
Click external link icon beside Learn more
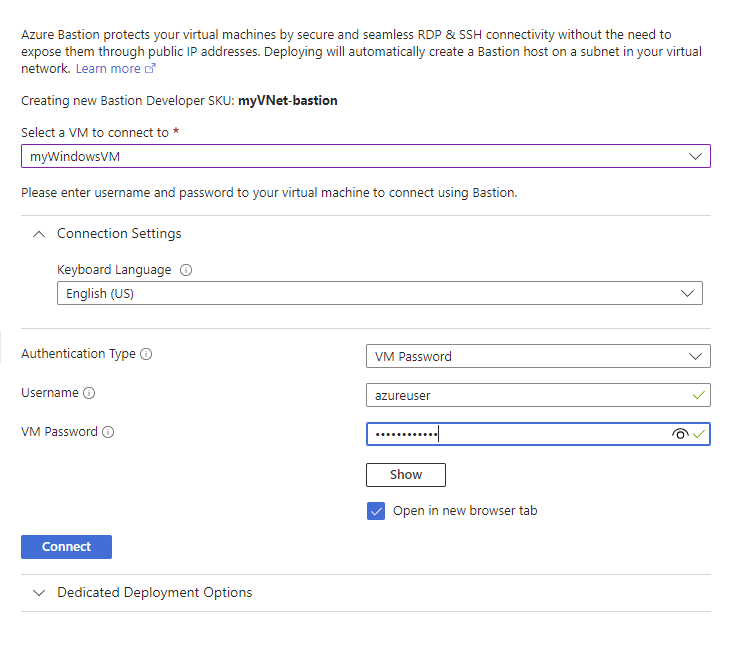tap(151, 69)
